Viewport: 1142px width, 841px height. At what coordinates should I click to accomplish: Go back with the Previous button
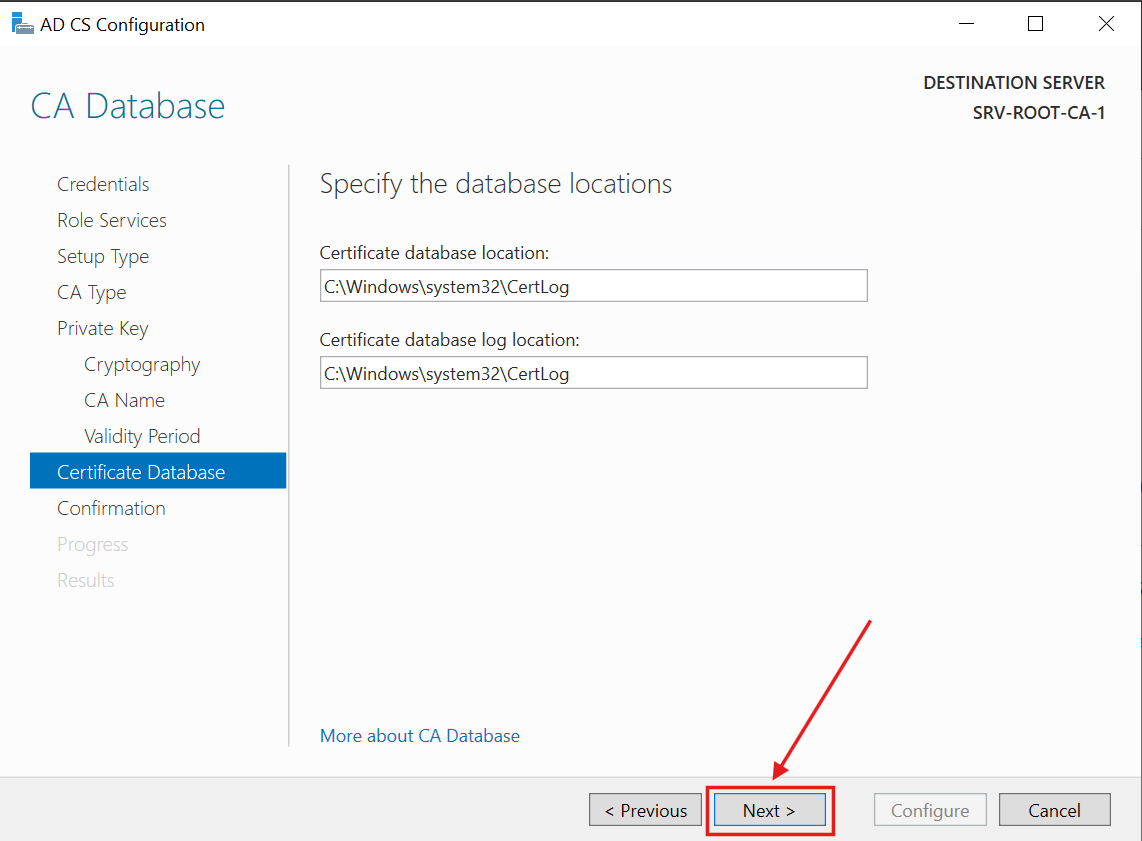645,810
